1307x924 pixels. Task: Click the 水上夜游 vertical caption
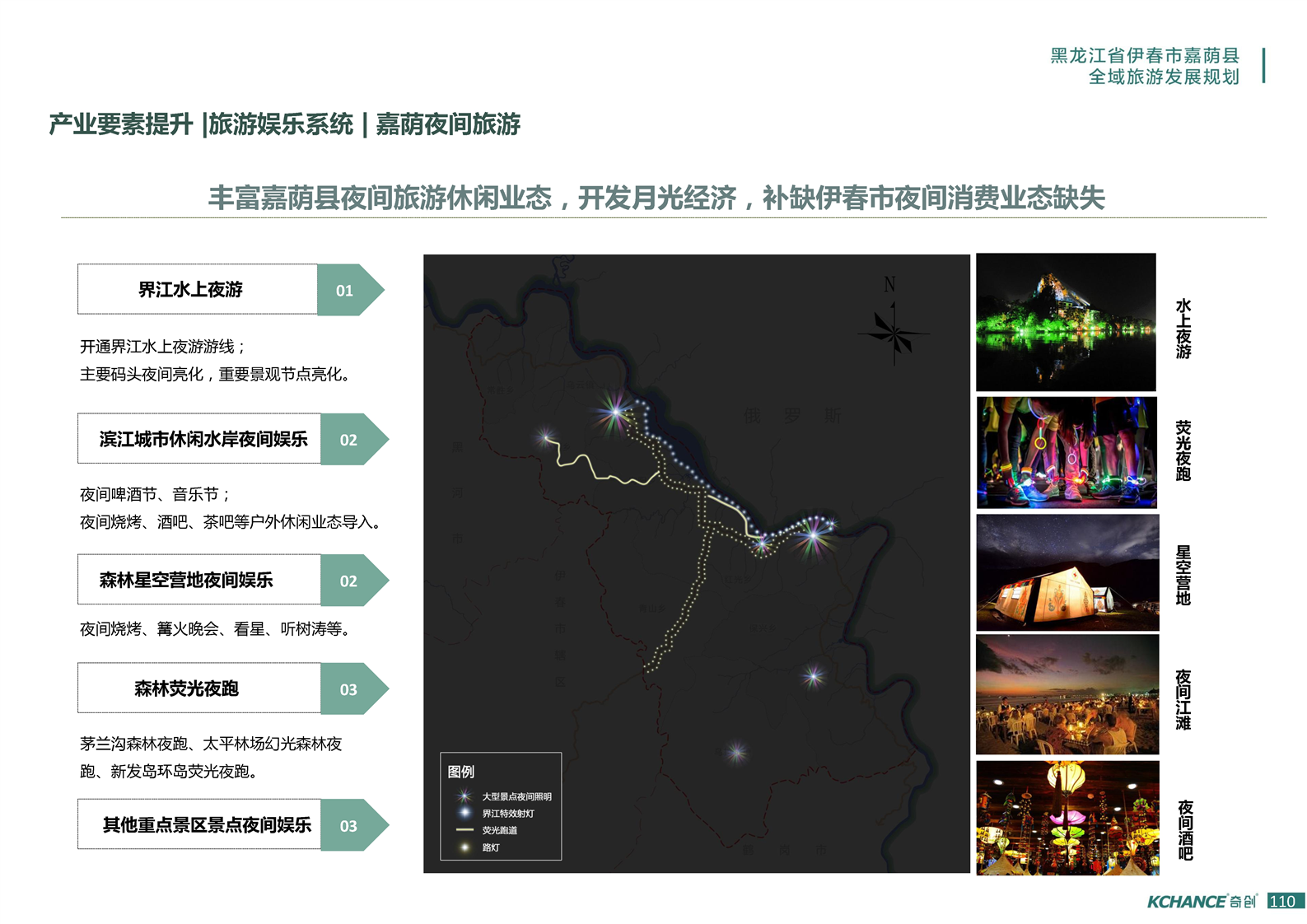click(1183, 329)
